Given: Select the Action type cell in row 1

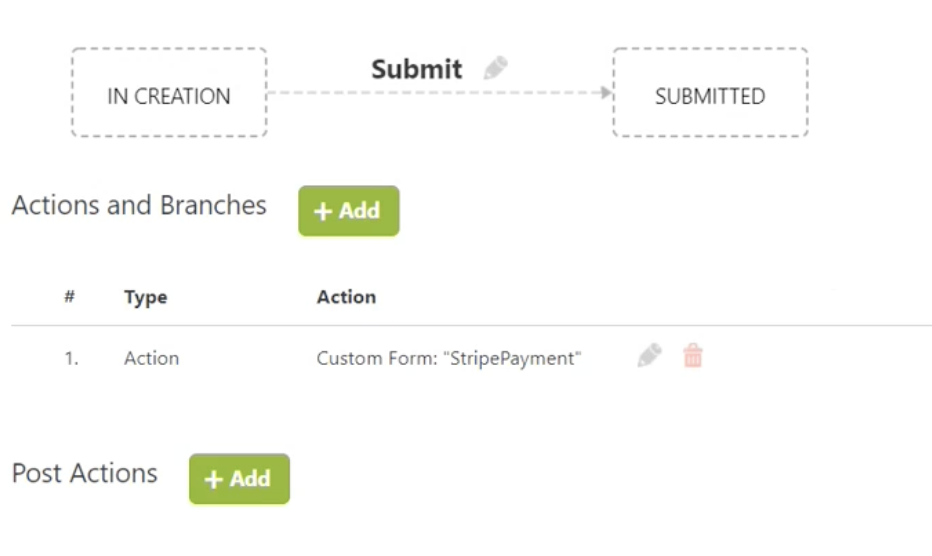Looking at the screenshot, I should [x=152, y=358].
